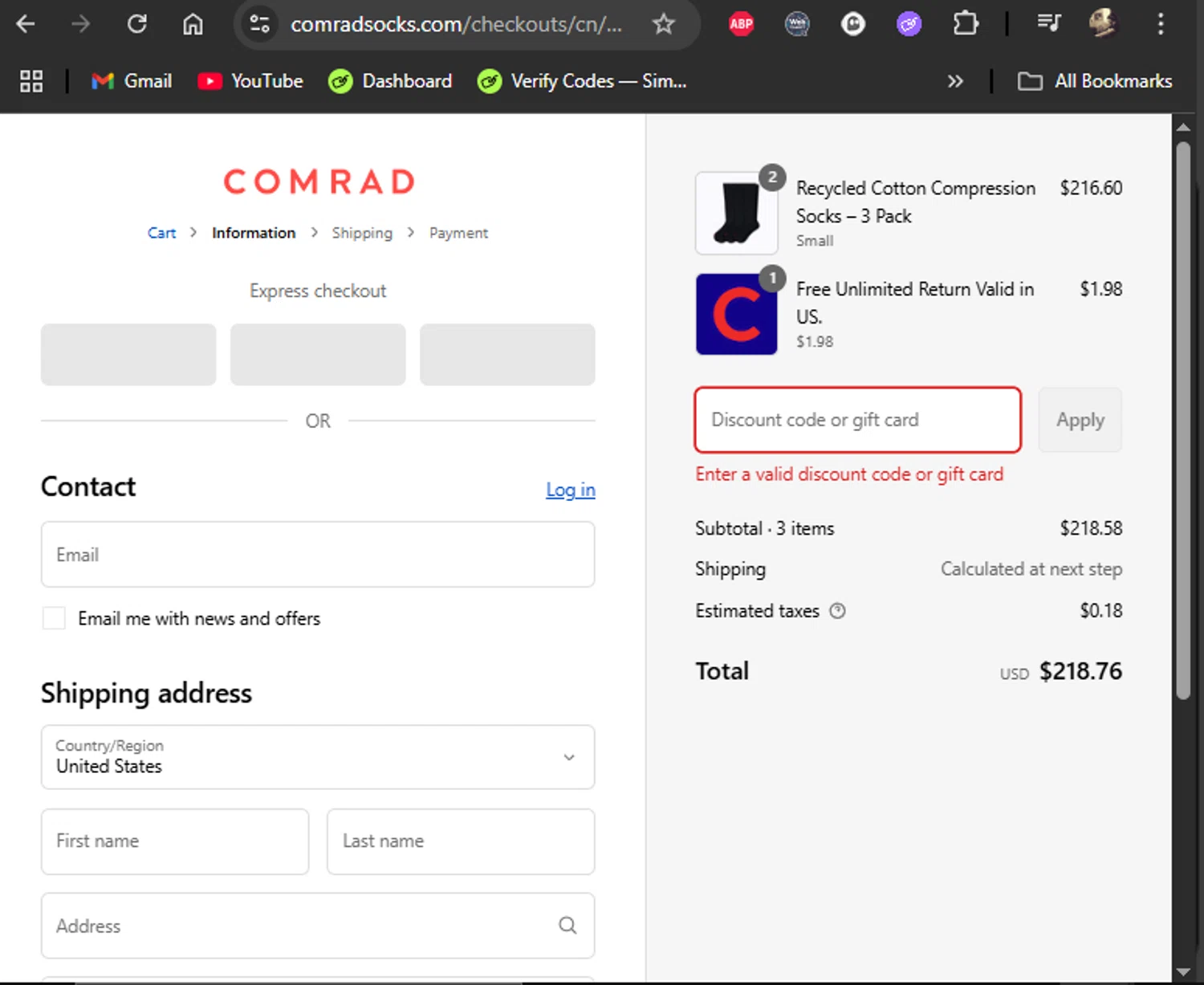
Task: Click the 'Free Unlimited Return Valid in US.' text
Action: point(915,303)
